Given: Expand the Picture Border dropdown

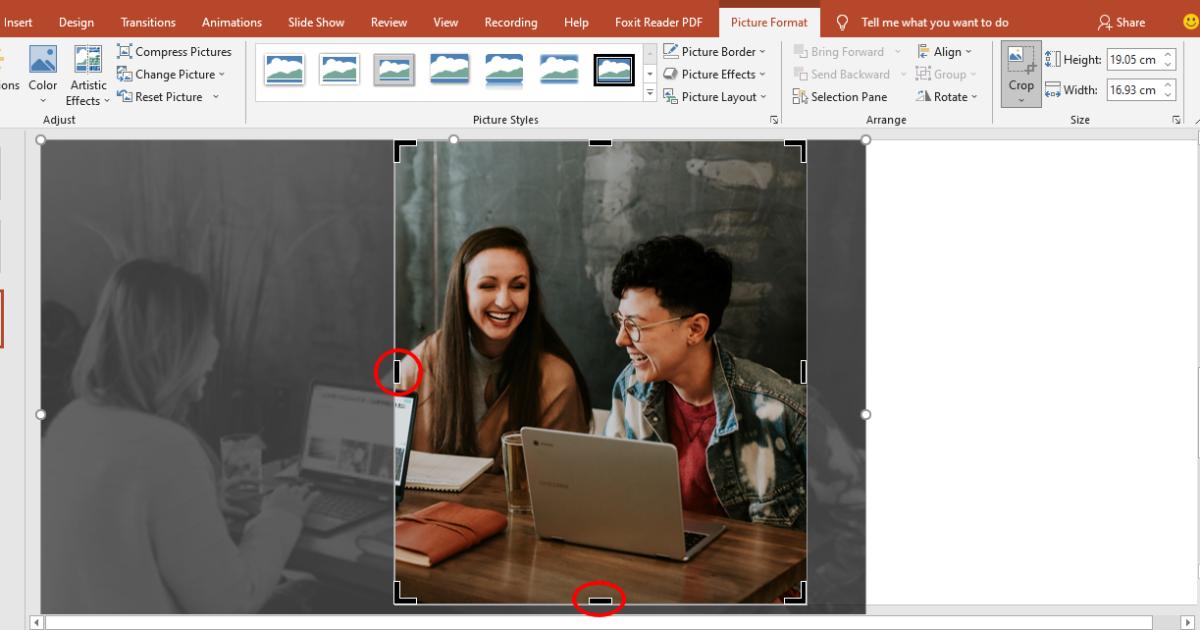Looking at the screenshot, I should [715, 52].
